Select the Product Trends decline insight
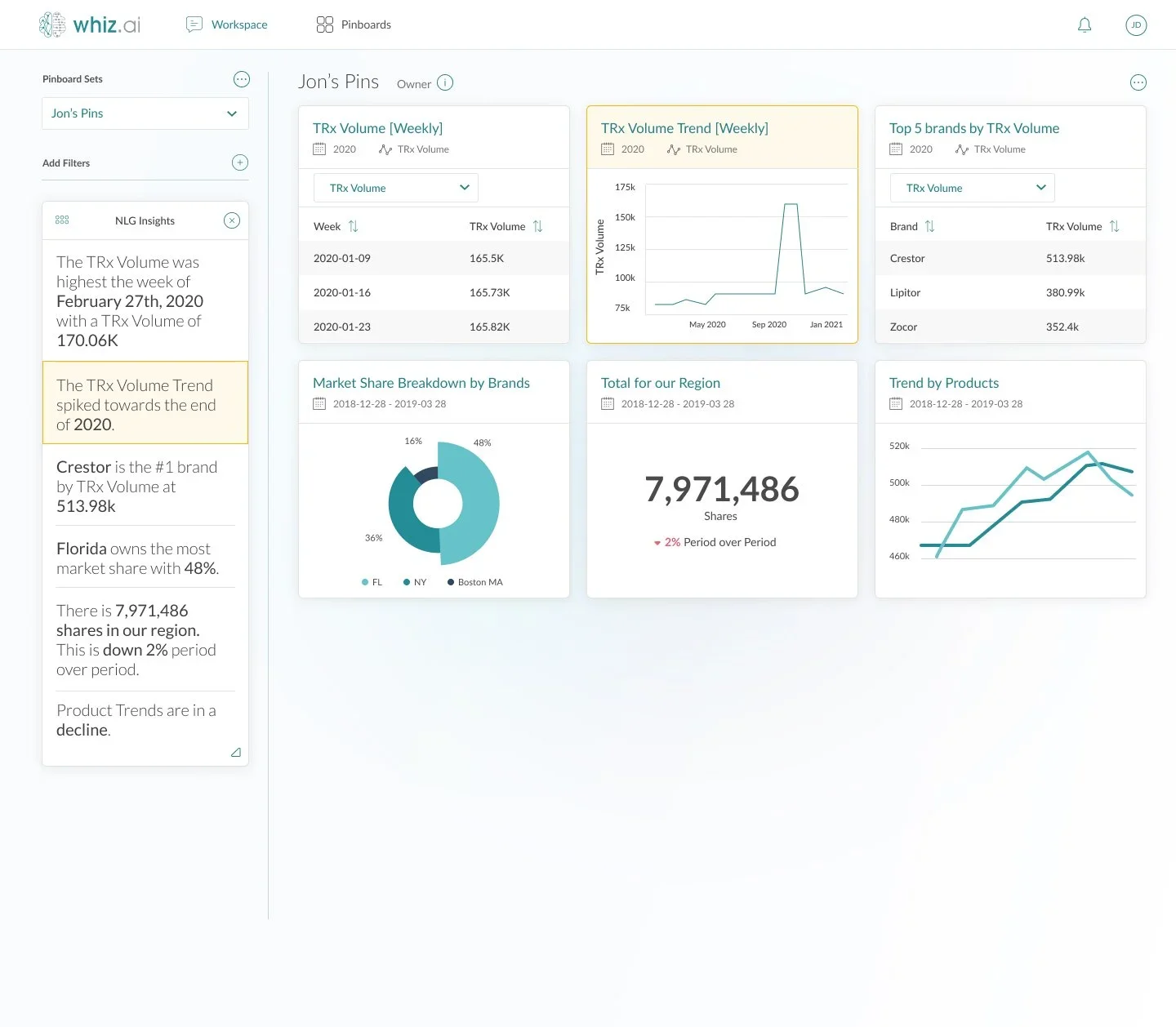The height and width of the screenshot is (1027, 1176). pyautogui.click(x=145, y=720)
